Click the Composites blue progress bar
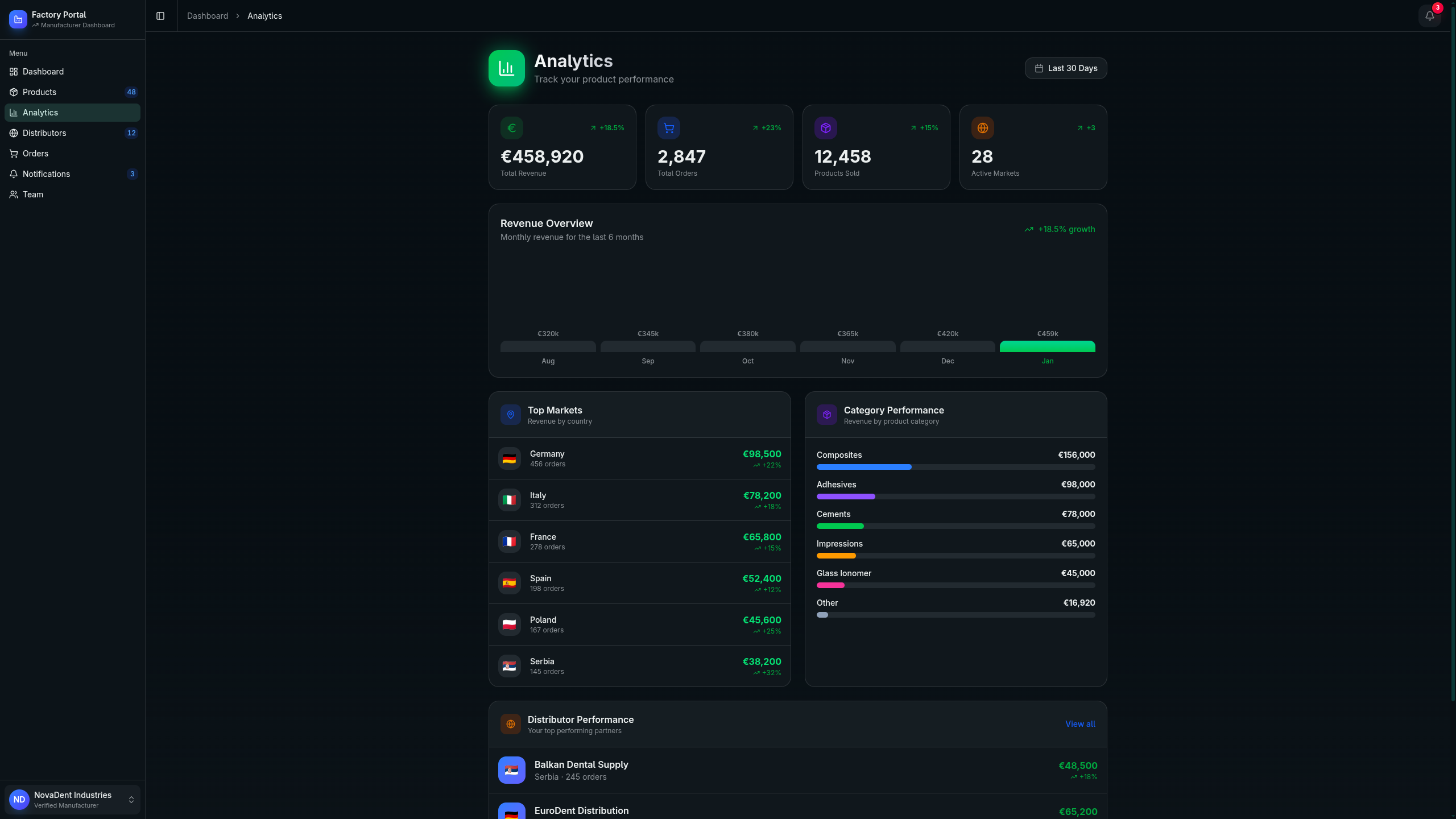1456x819 pixels. pos(863,467)
